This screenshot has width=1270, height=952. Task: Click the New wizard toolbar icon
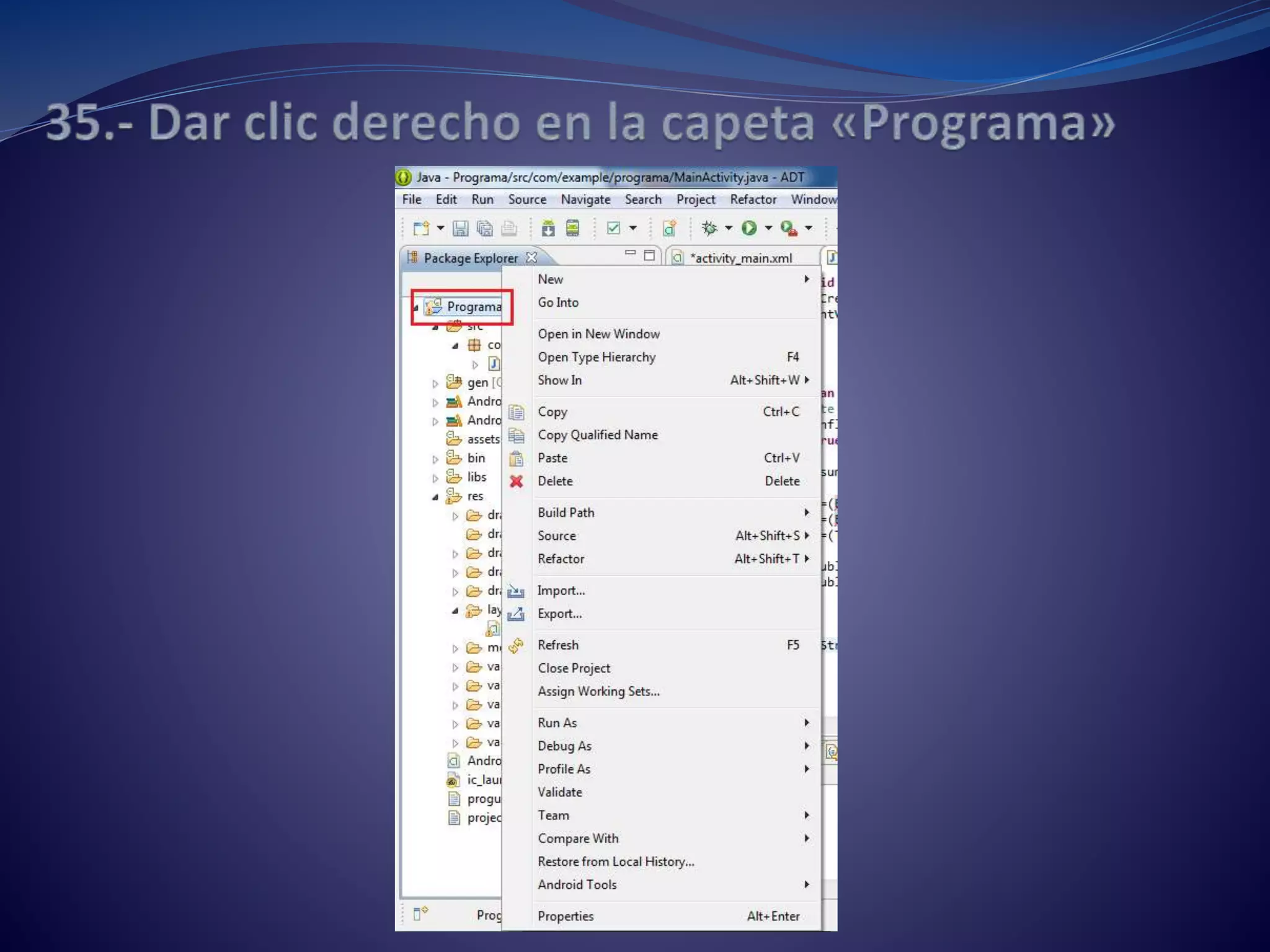click(x=422, y=228)
